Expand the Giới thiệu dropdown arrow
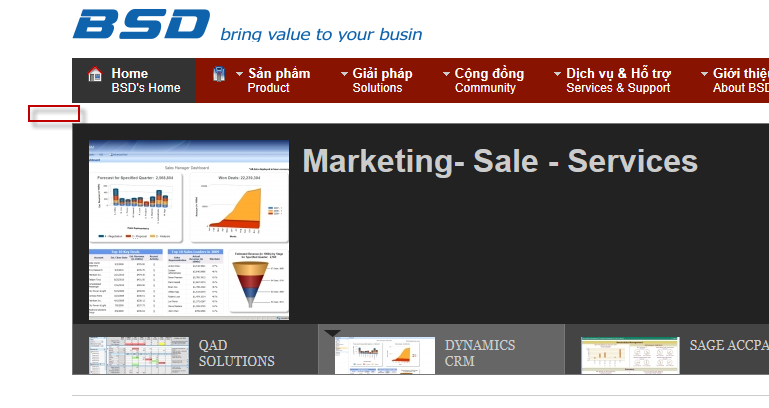Image resolution: width=769 pixels, height=408 pixels. (704, 74)
